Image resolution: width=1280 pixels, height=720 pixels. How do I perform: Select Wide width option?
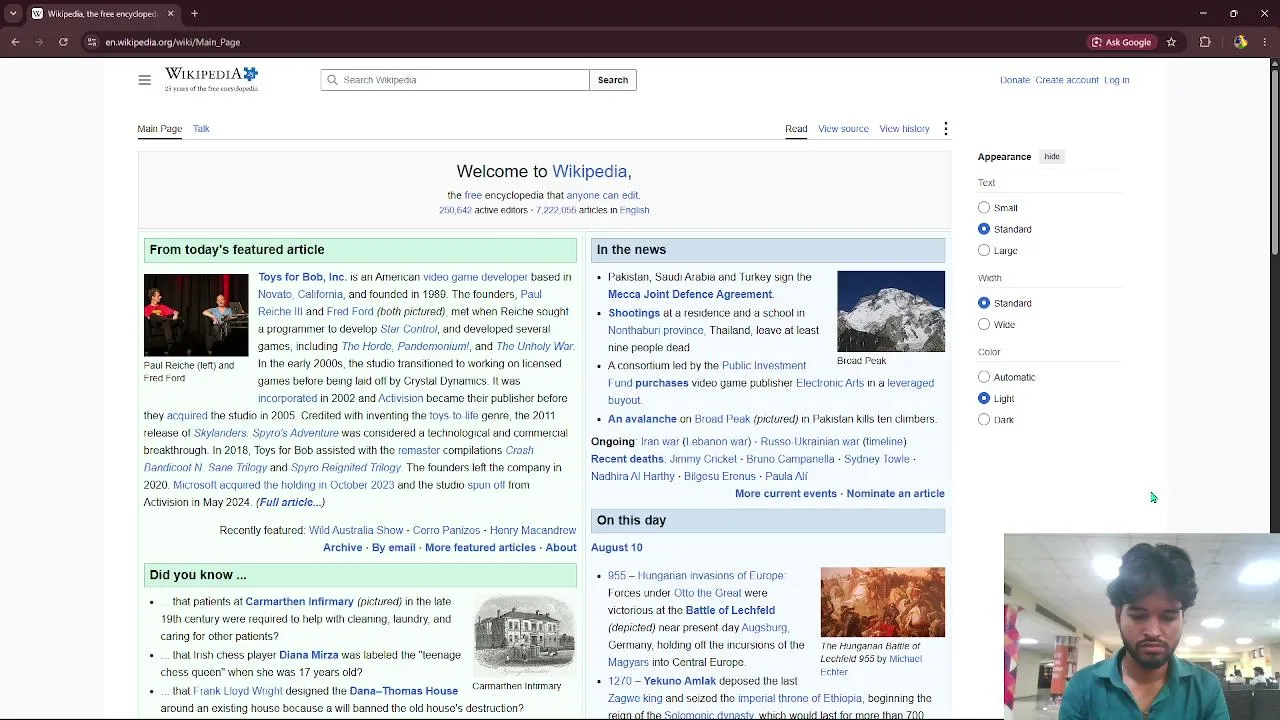point(984,324)
